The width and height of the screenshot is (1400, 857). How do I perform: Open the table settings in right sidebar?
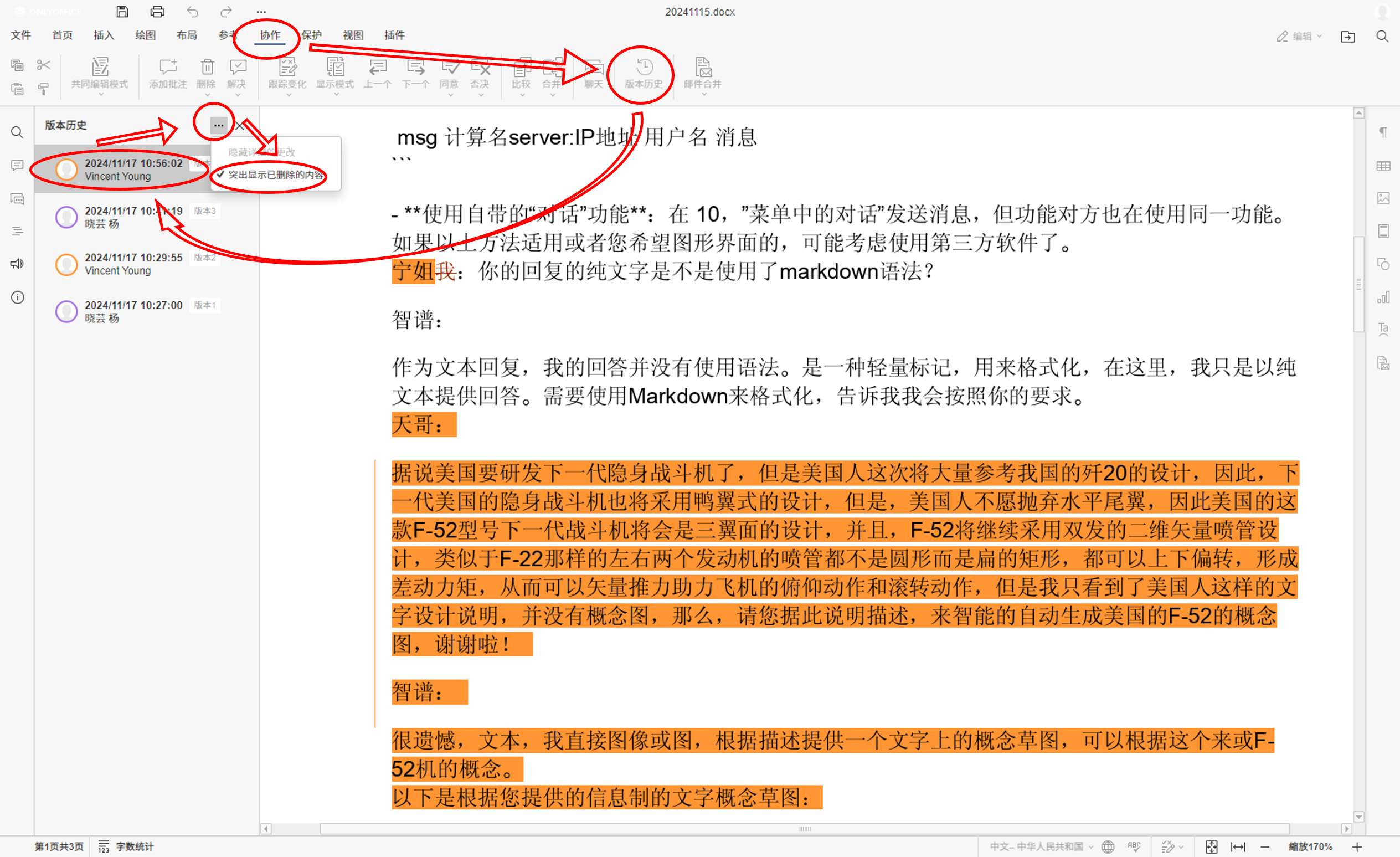click(1383, 166)
